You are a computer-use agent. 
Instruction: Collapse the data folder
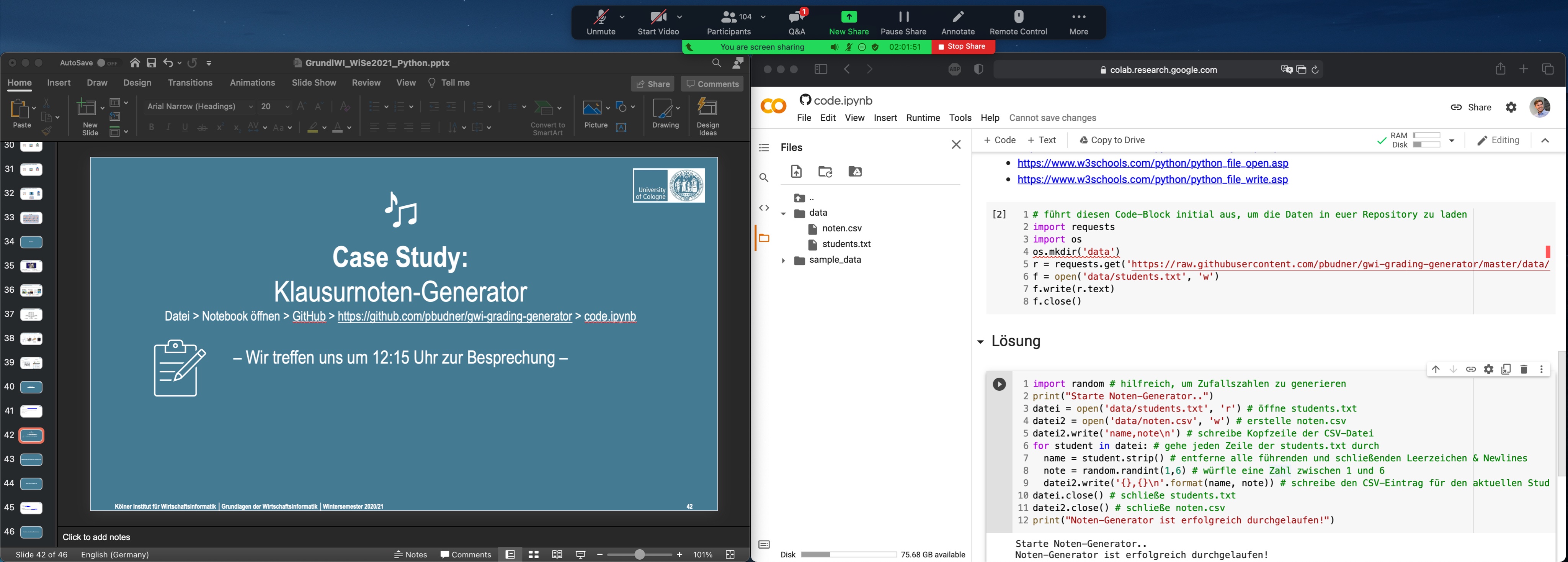point(783,213)
